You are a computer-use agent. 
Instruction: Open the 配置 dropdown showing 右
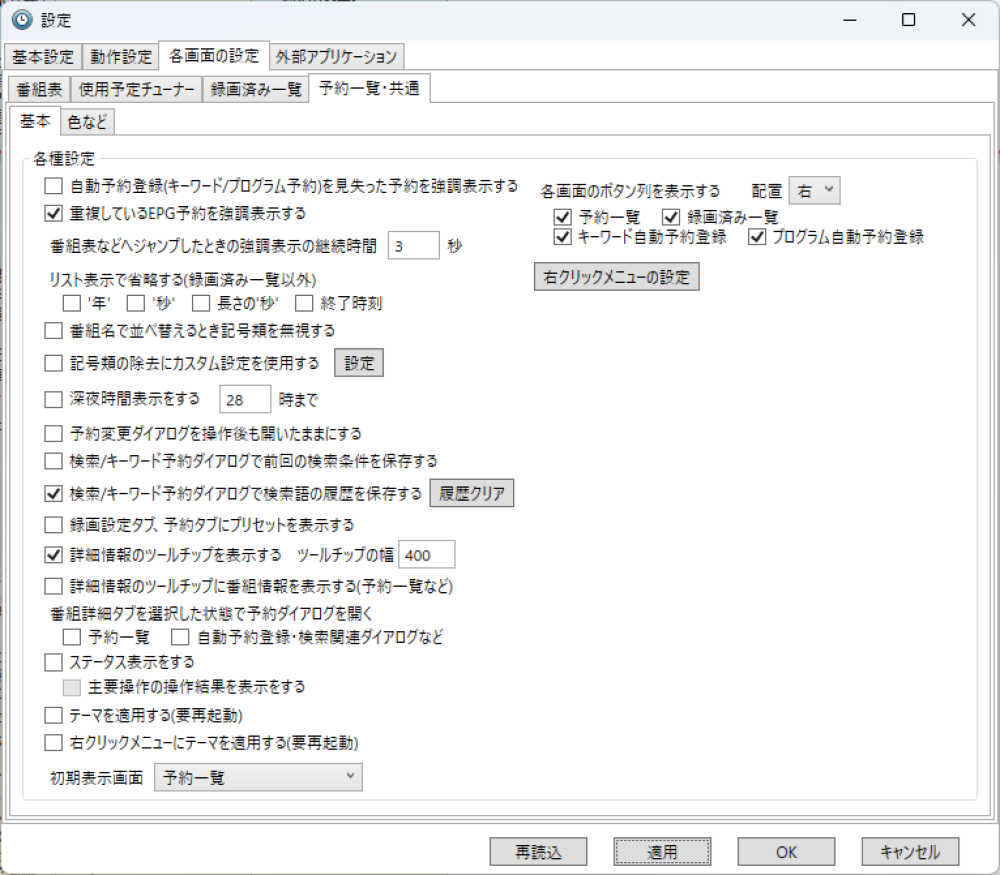tap(814, 190)
